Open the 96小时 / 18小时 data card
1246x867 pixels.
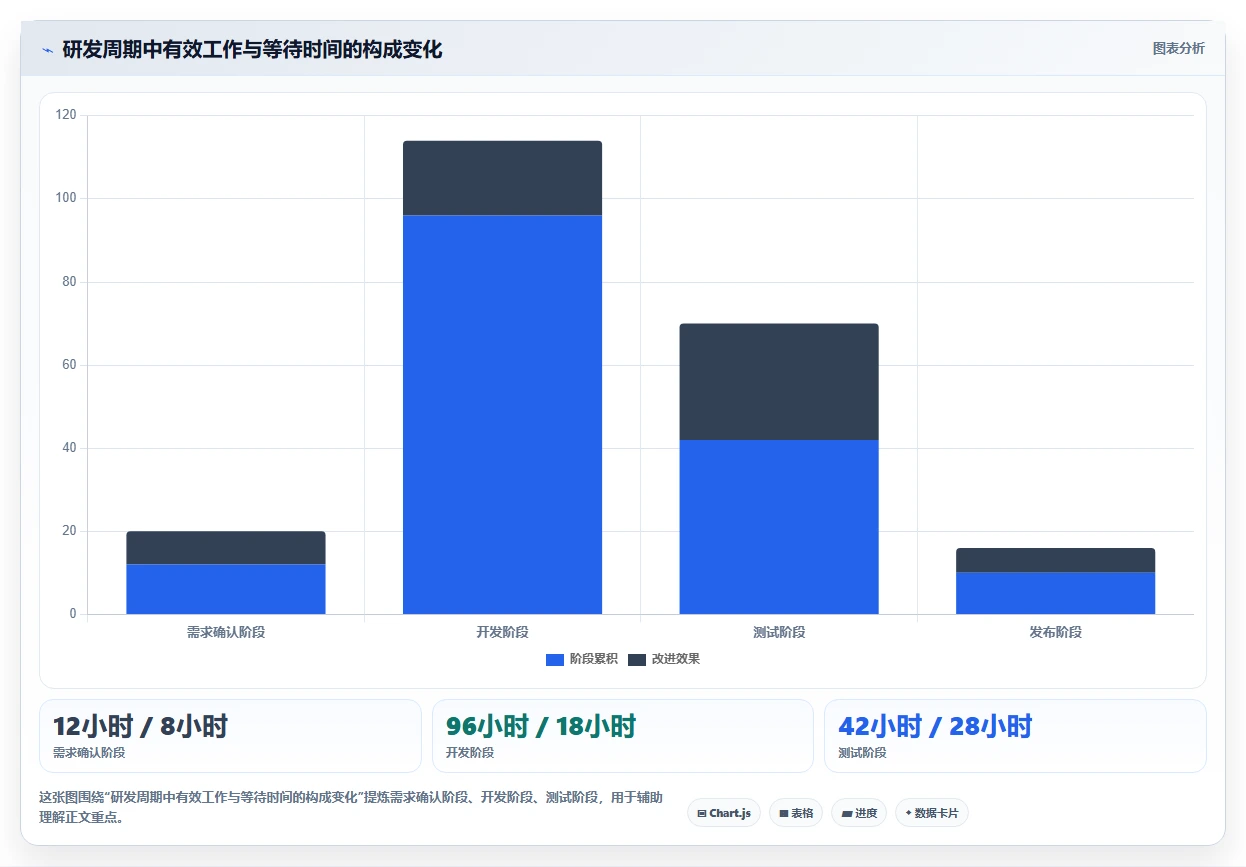(623, 736)
